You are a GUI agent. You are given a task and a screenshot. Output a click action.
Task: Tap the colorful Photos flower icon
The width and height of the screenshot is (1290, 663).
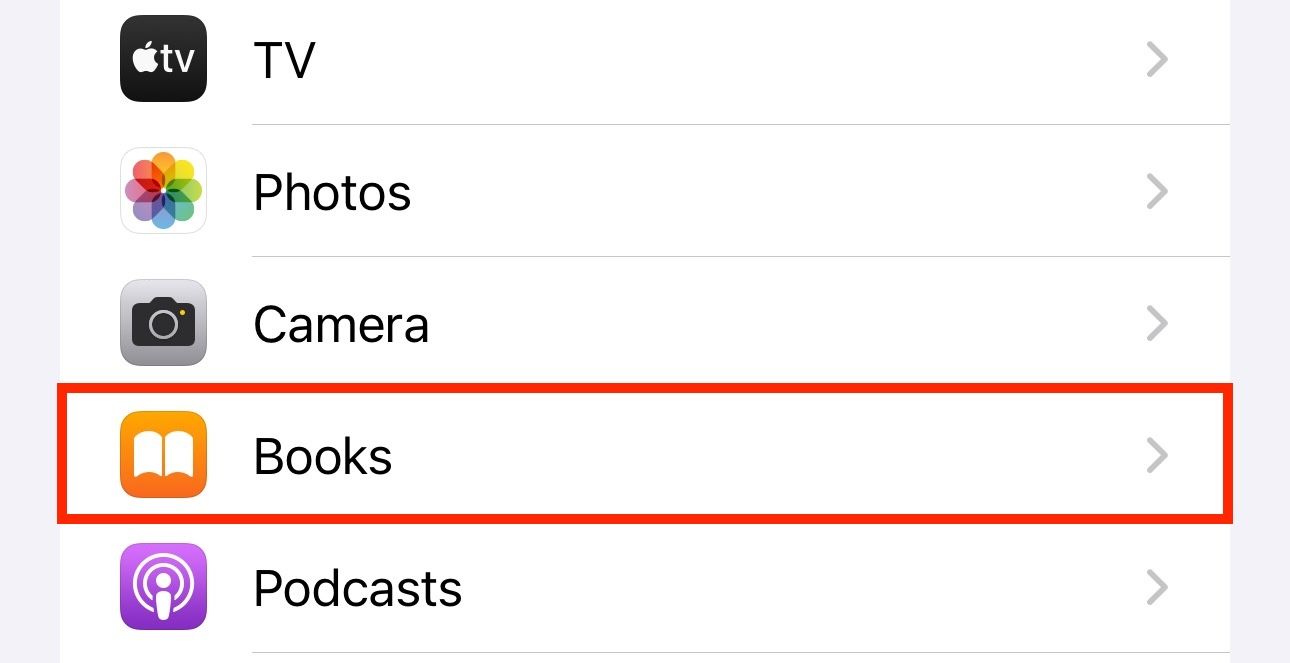tap(163, 191)
